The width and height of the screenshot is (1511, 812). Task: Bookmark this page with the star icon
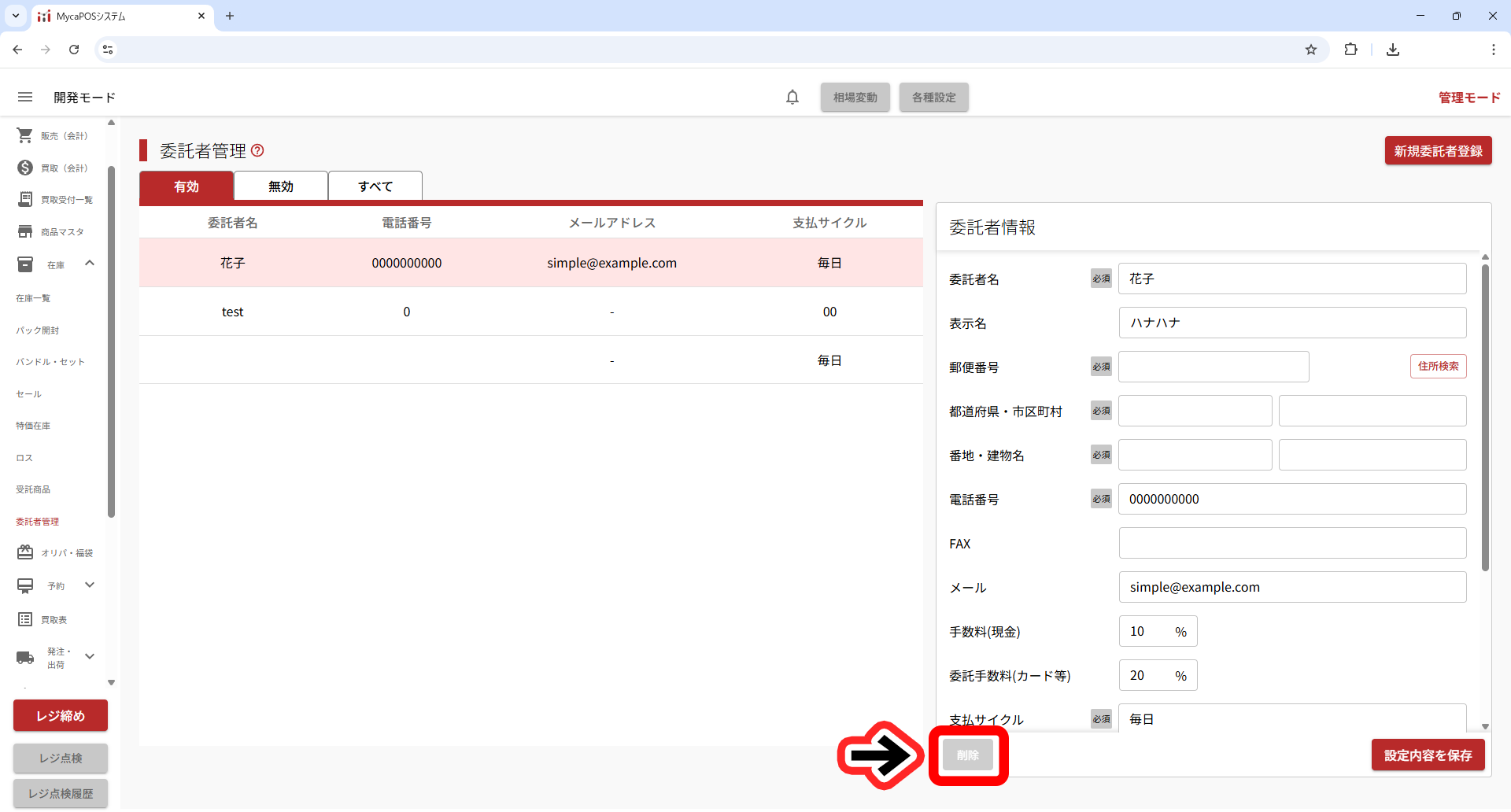[1310, 50]
